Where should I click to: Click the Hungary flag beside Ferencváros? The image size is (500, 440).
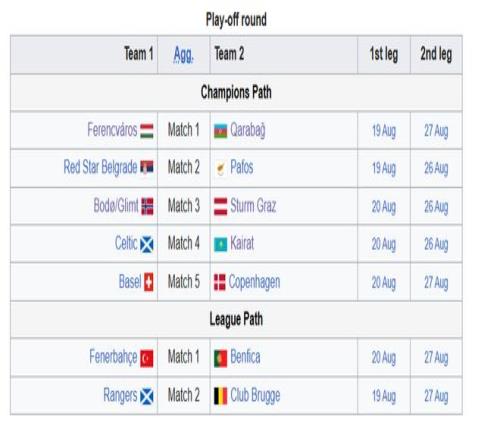pos(147,131)
